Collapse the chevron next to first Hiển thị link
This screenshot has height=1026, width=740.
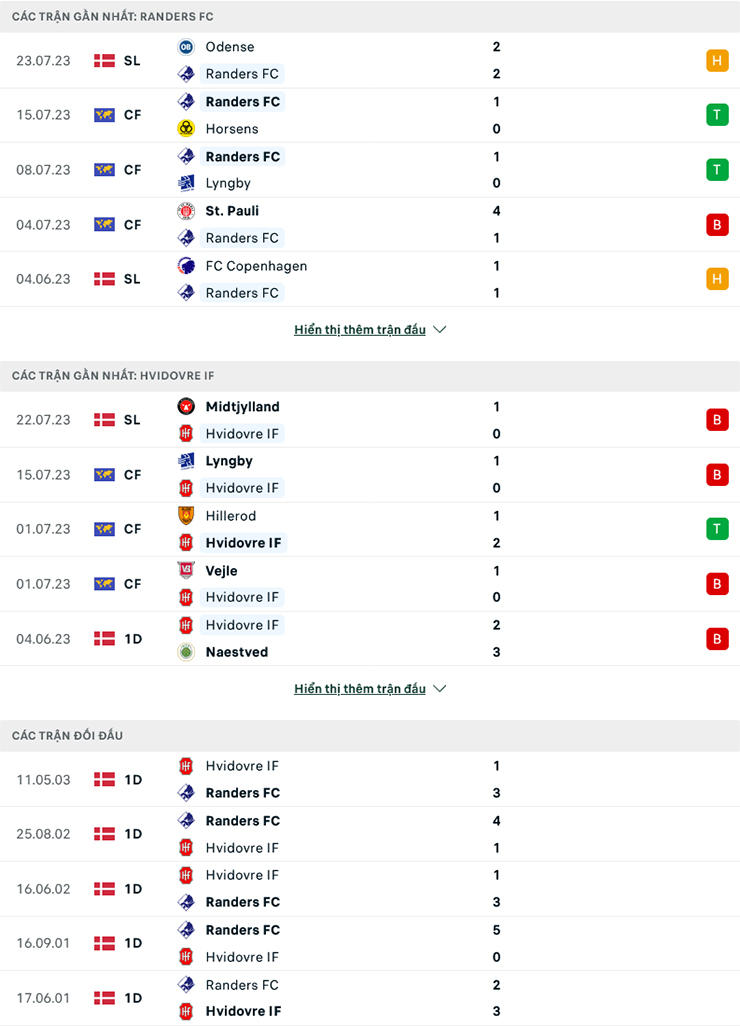438,329
